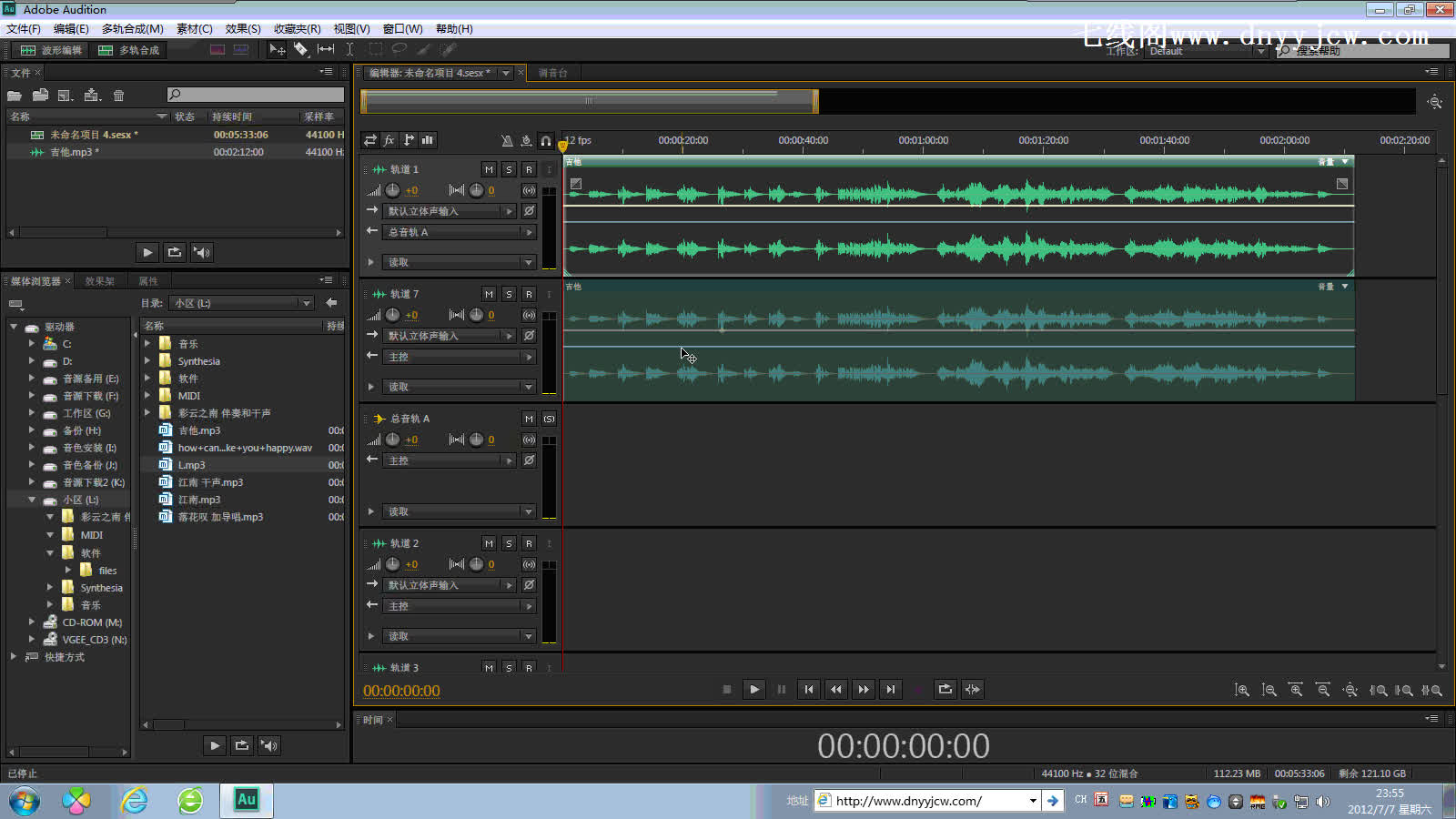This screenshot has width=1456, height=819.
Task: Click trash icon in Files panel
Action: [118, 96]
